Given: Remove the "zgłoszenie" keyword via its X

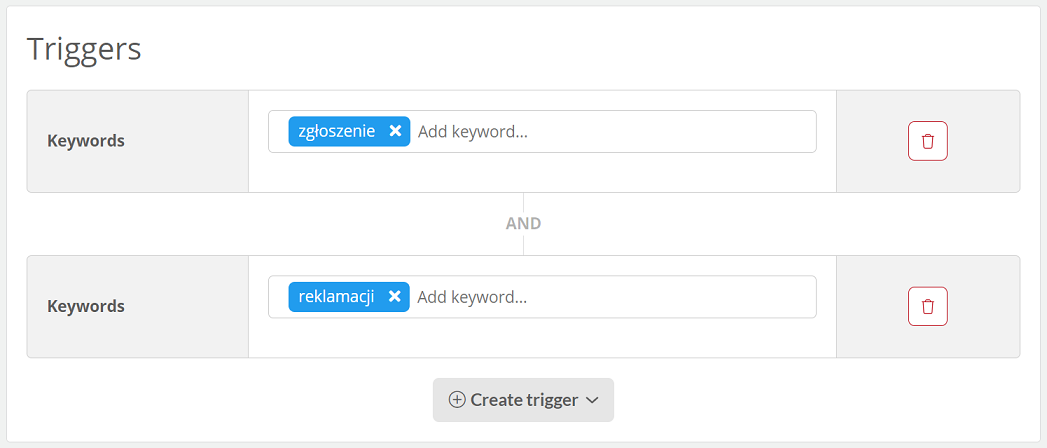Looking at the screenshot, I should [x=395, y=131].
